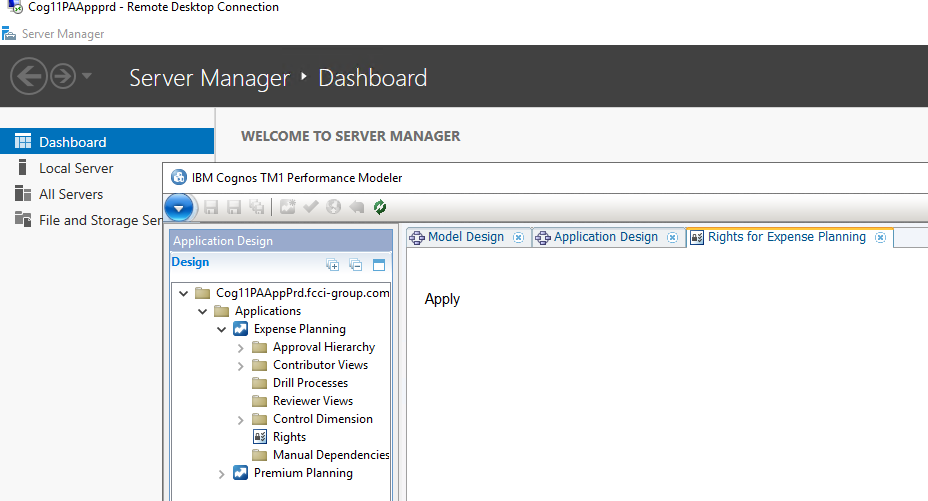928x501 pixels.
Task: Open File and Storage Services in Server Manager
Action: pyautogui.click(x=100, y=221)
